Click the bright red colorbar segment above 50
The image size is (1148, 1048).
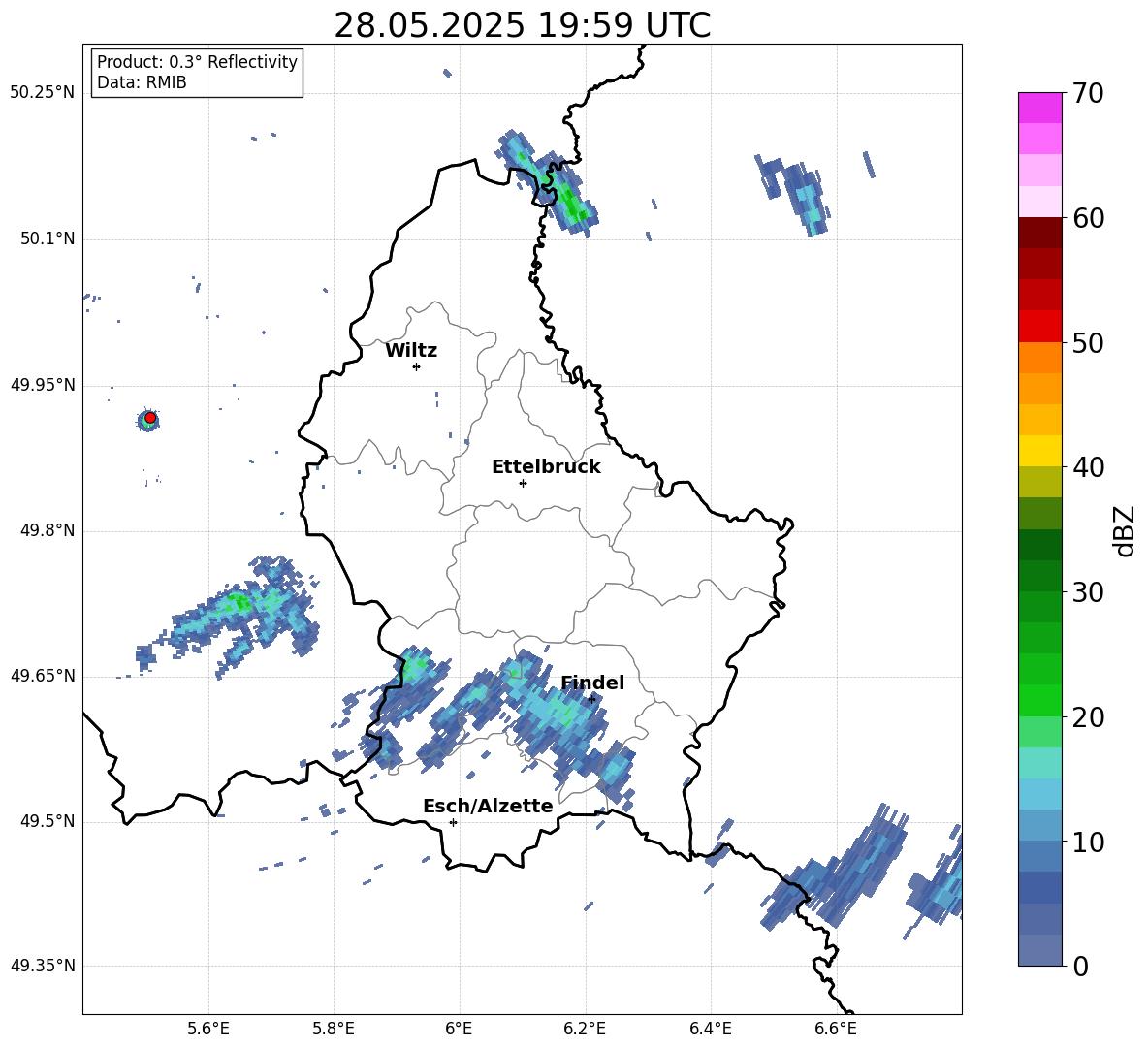point(1040,327)
